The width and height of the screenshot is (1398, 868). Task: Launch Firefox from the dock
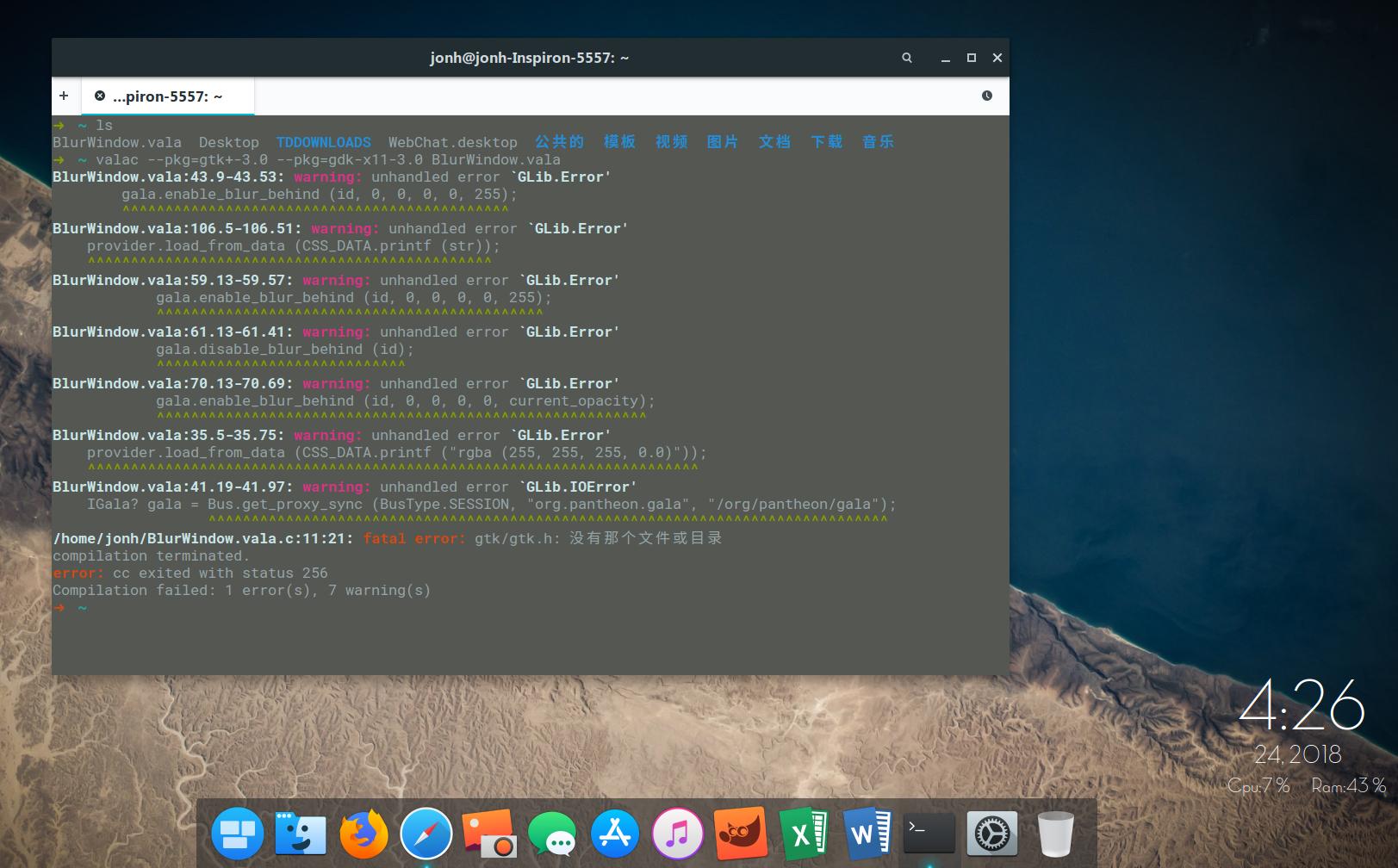(363, 834)
